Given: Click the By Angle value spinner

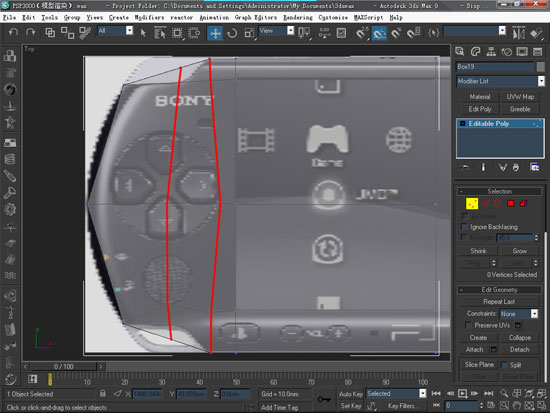Looking at the screenshot, I should 536,238.
